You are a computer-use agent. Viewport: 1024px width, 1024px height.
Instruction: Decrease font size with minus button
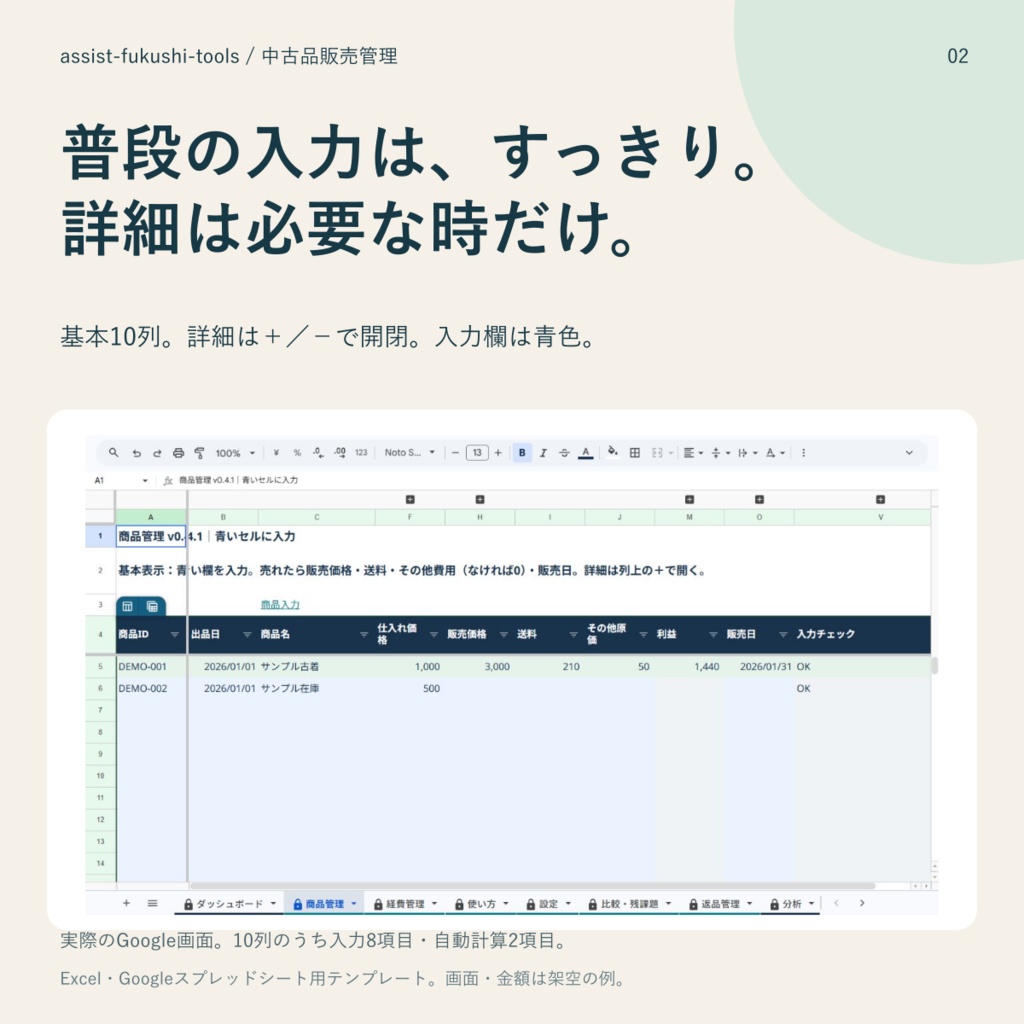455,453
